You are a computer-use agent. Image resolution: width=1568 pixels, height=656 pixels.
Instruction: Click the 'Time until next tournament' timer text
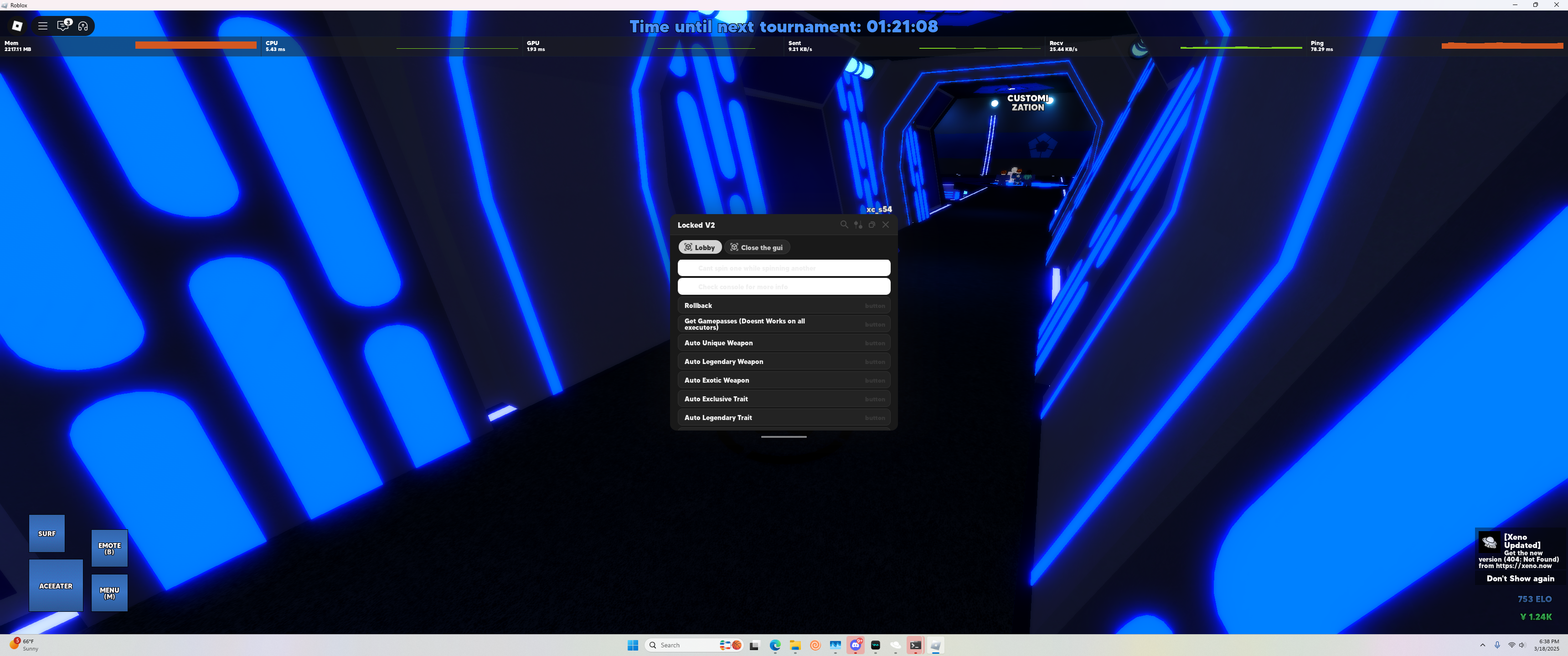784,26
